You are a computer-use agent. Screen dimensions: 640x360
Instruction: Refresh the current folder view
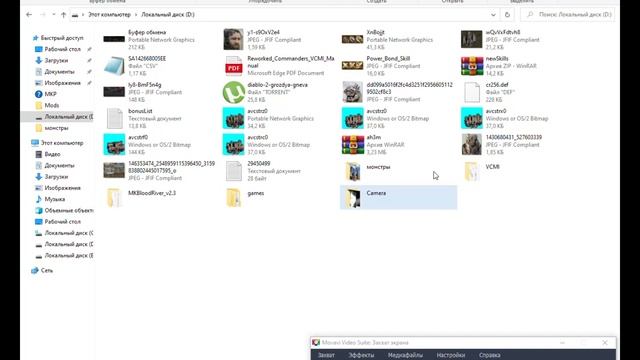pos(507,15)
